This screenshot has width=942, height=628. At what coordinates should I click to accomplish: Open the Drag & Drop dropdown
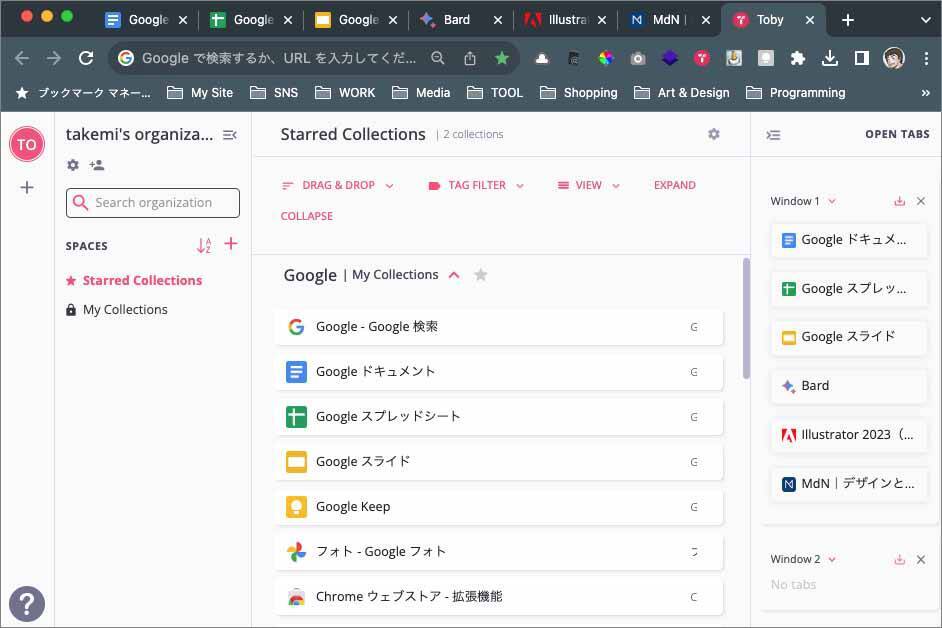coord(338,185)
